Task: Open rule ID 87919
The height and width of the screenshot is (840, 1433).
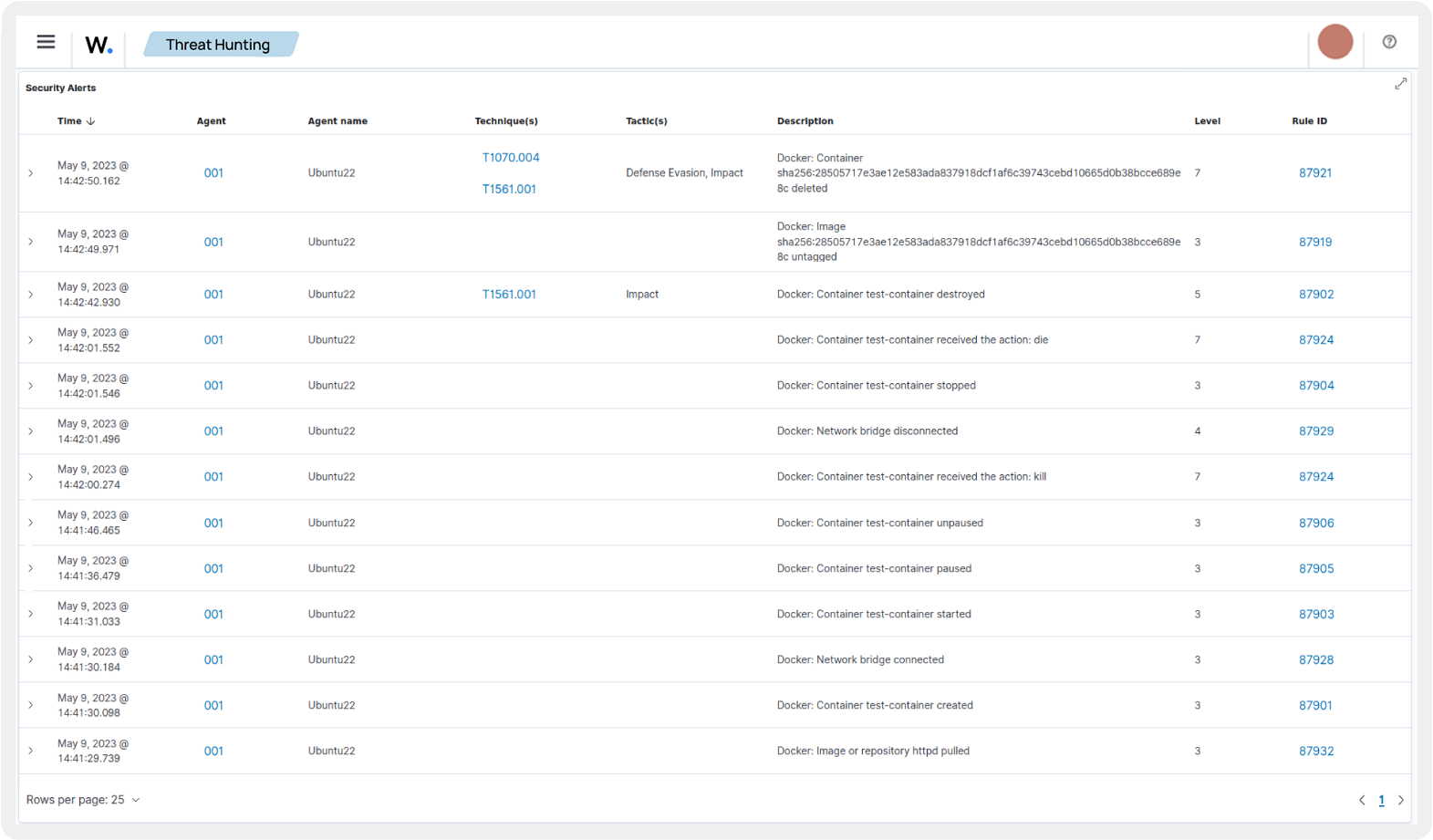Action: tap(1315, 242)
